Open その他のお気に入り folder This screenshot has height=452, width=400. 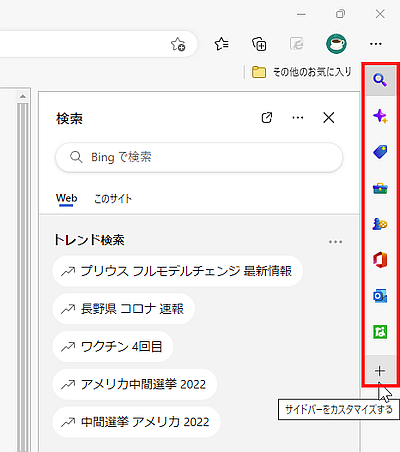coord(302,72)
